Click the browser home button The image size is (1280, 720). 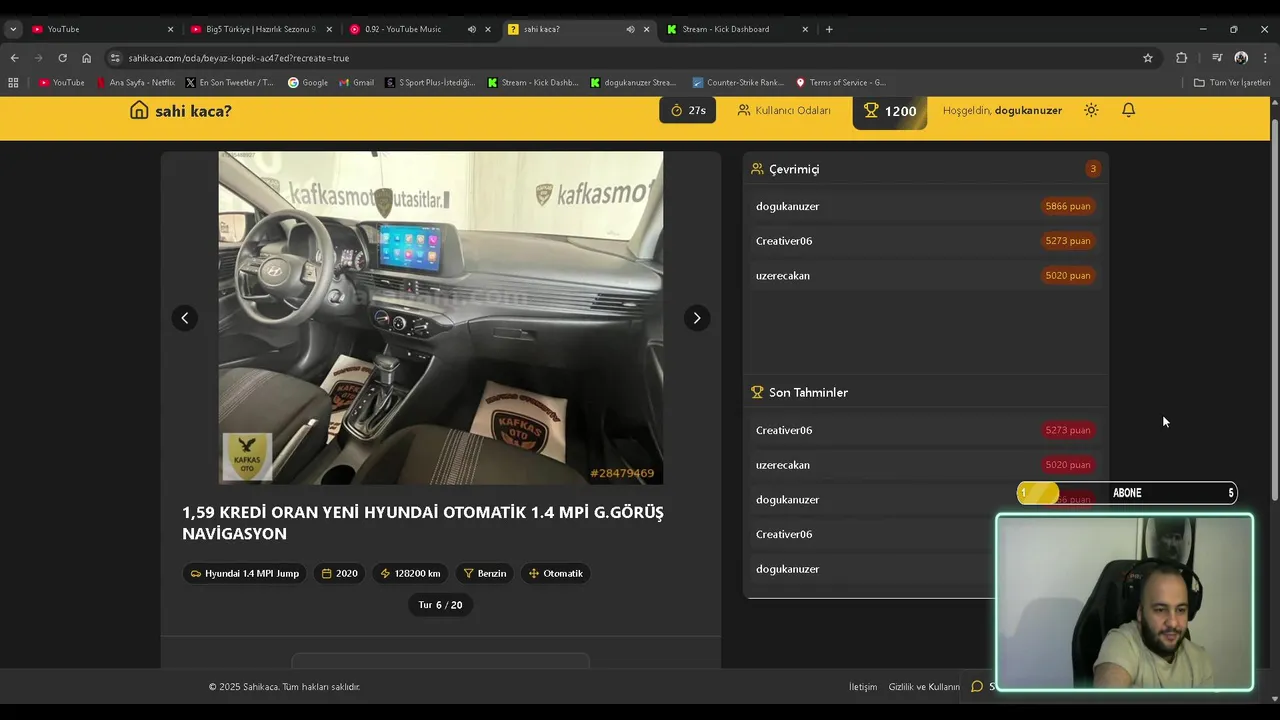86,58
